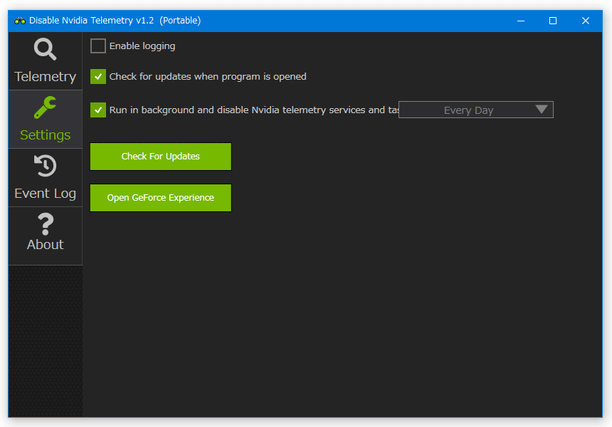The width and height of the screenshot is (612, 427).
Task: Click Open GeForce Experience button
Action: (160, 198)
